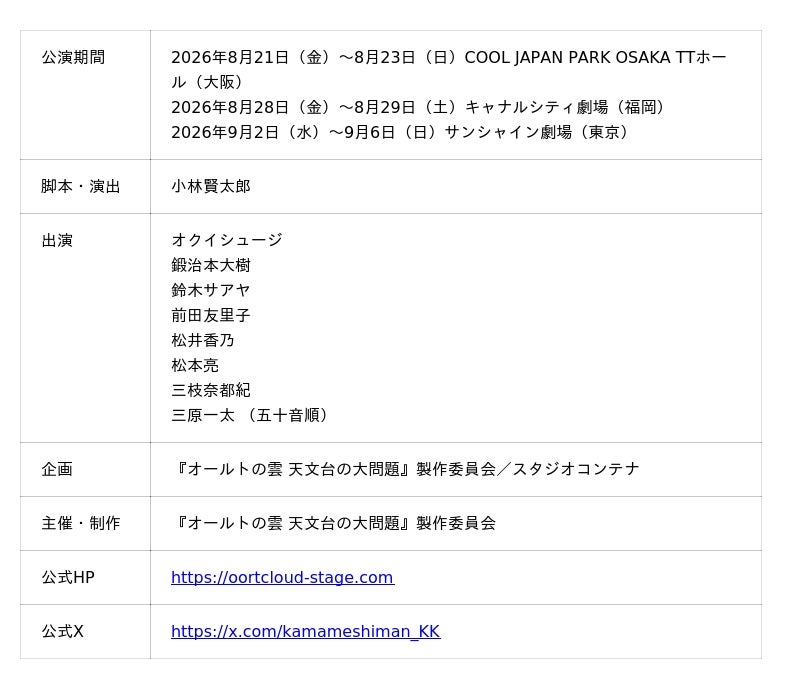Click cast member 前田友里子
Screen dimensions: 800x689
[211, 315]
